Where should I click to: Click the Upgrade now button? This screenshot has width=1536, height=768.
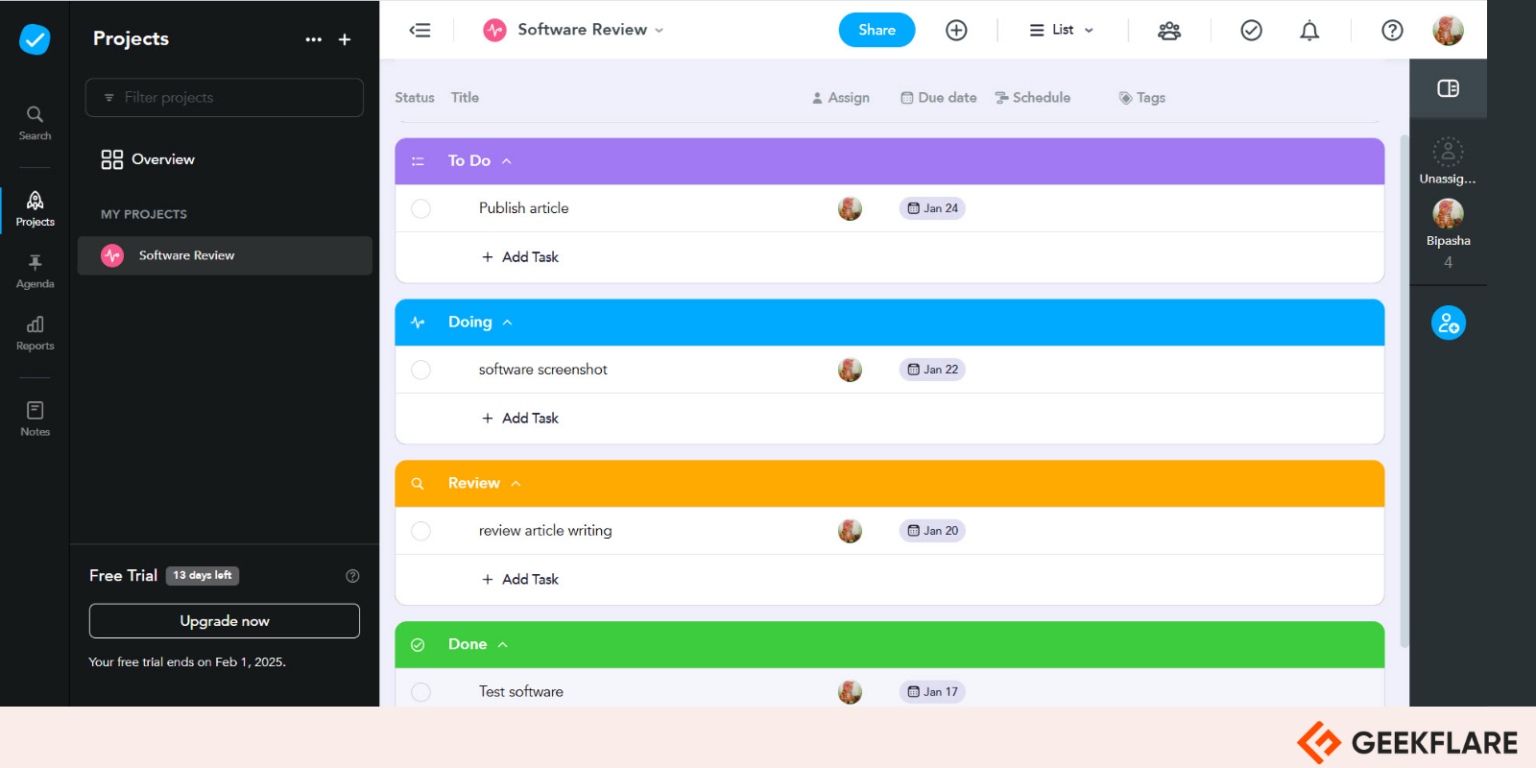click(x=224, y=621)
